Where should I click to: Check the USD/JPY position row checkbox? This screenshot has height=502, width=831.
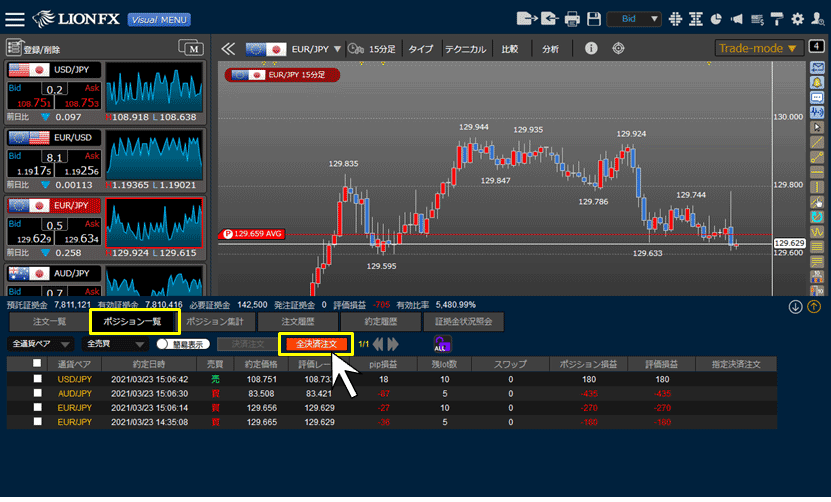37,378
